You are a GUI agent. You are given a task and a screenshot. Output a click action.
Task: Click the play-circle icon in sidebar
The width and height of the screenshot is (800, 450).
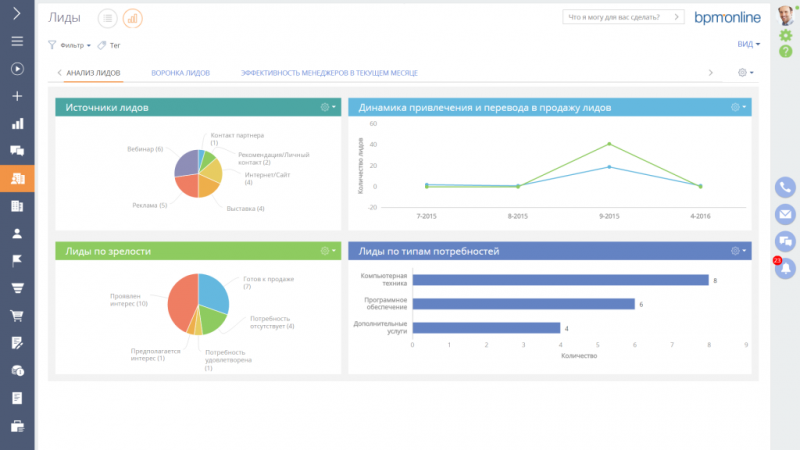tap(17, 68)
